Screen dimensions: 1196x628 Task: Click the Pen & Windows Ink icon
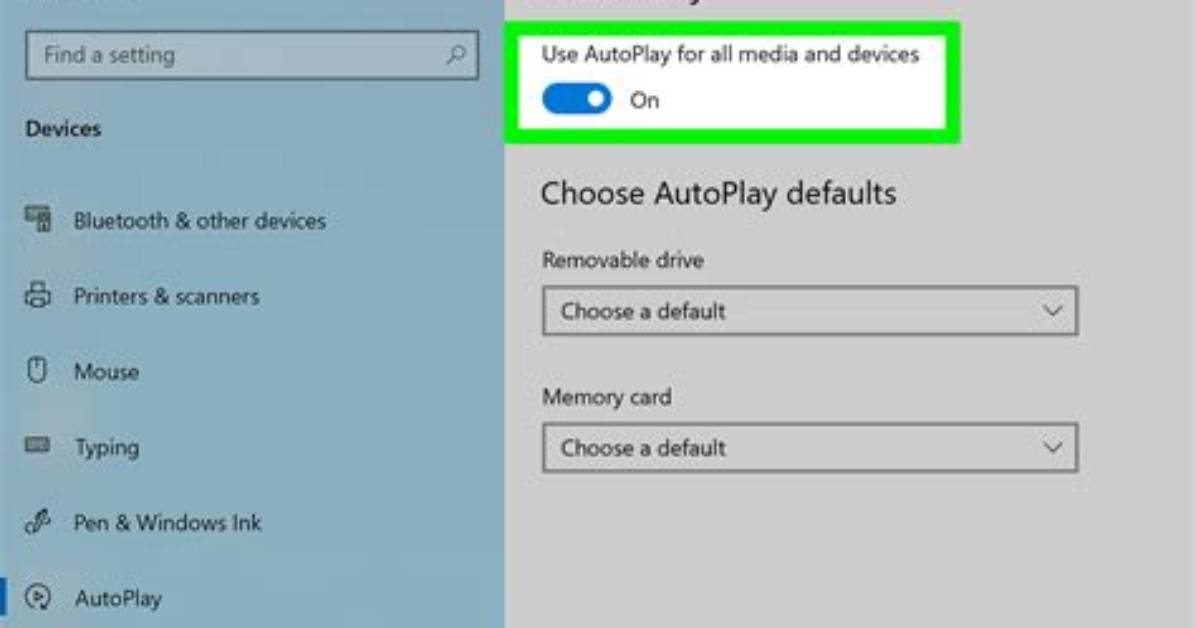pos(37,522)
